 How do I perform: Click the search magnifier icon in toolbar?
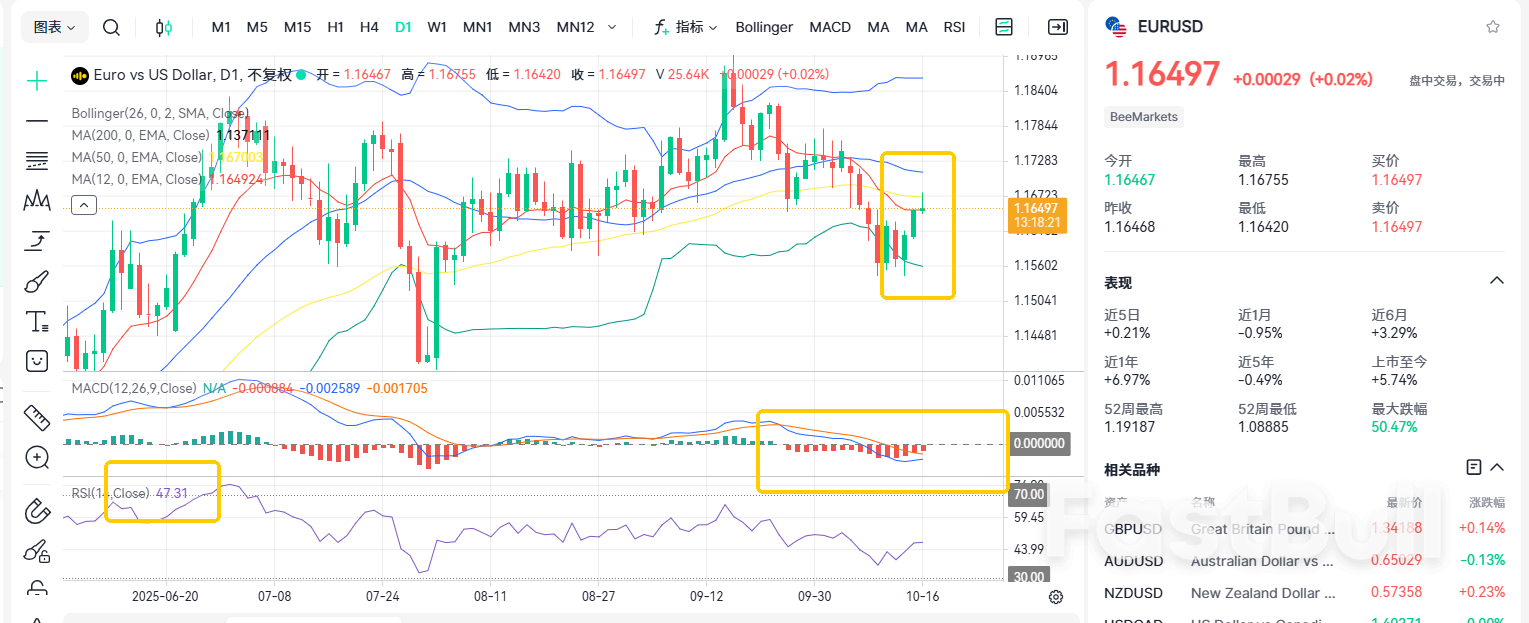pos(112,27)
